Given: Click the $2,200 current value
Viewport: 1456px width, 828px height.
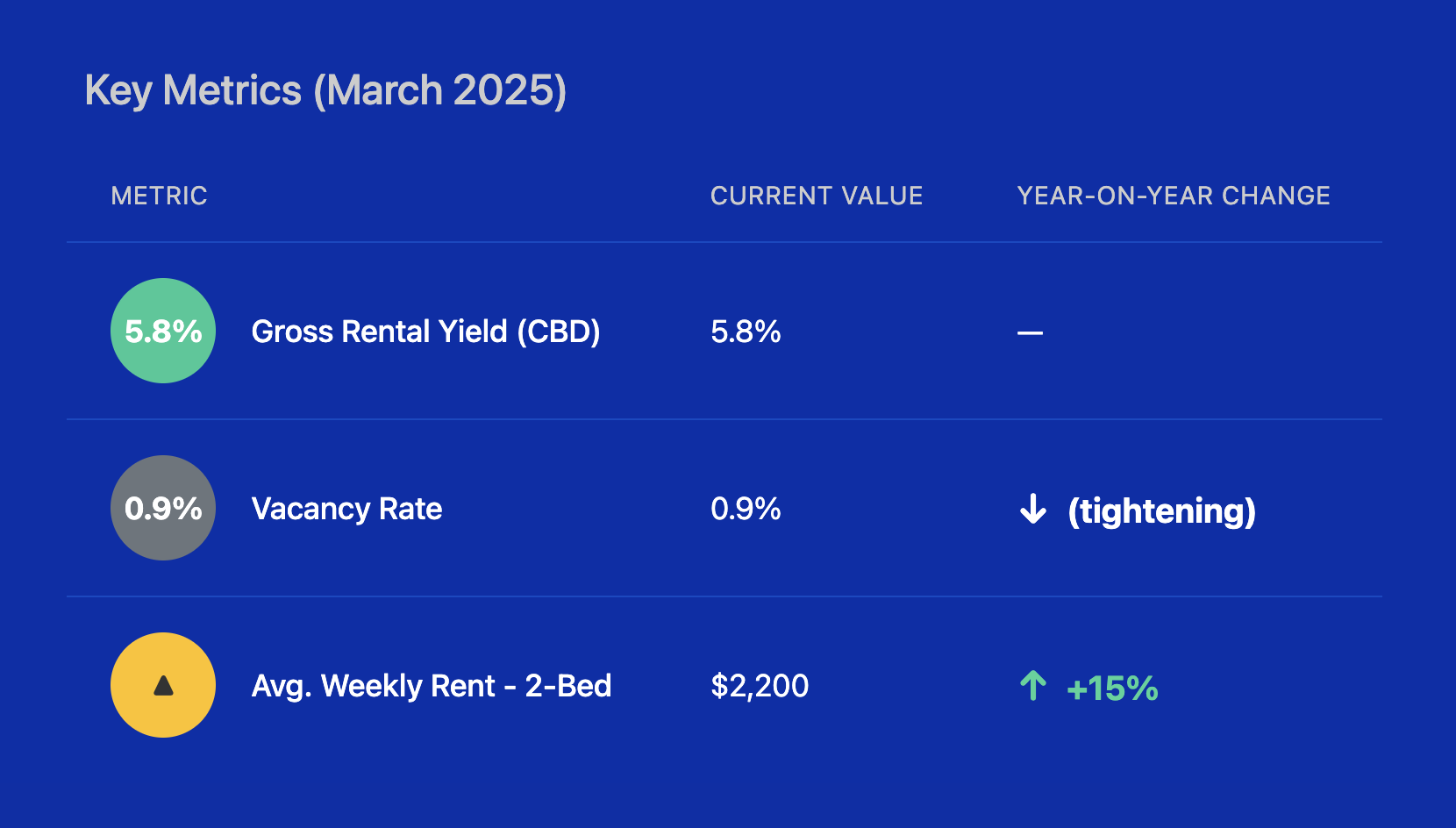Looking at the screenshot, I should [x=760, y=686].
